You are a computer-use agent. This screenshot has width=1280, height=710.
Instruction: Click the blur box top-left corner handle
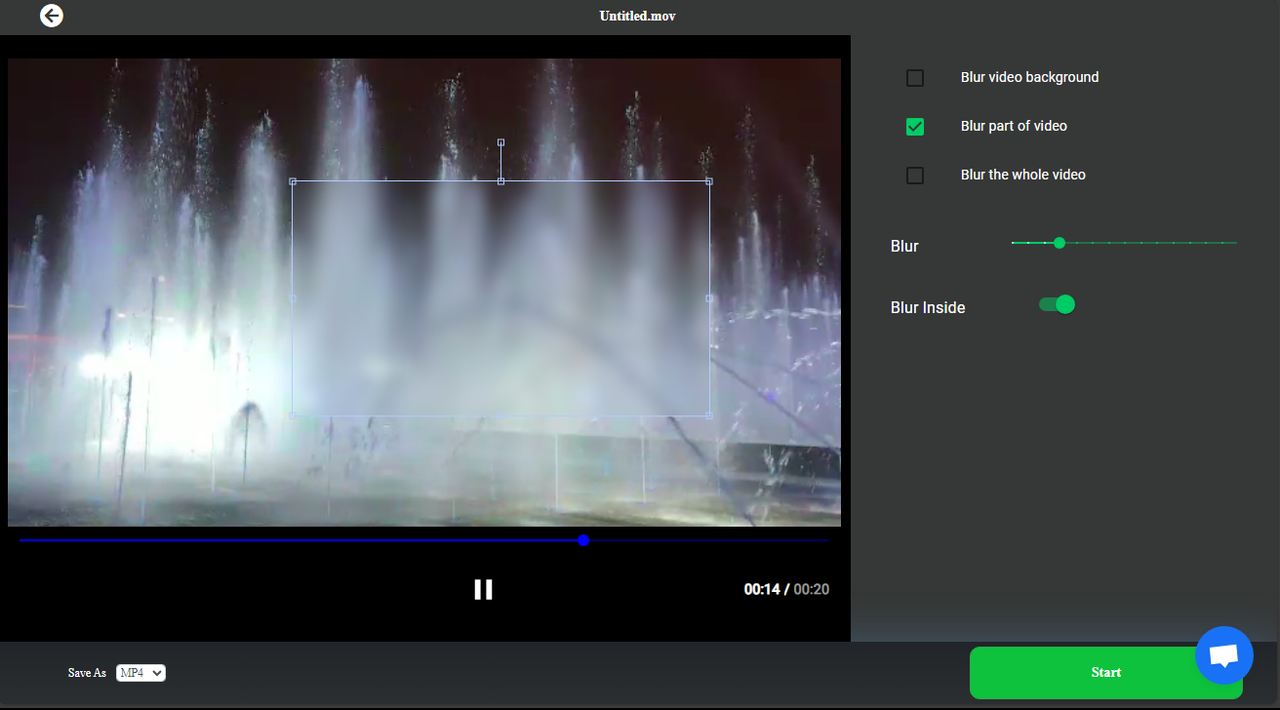(x=292, y=181)
